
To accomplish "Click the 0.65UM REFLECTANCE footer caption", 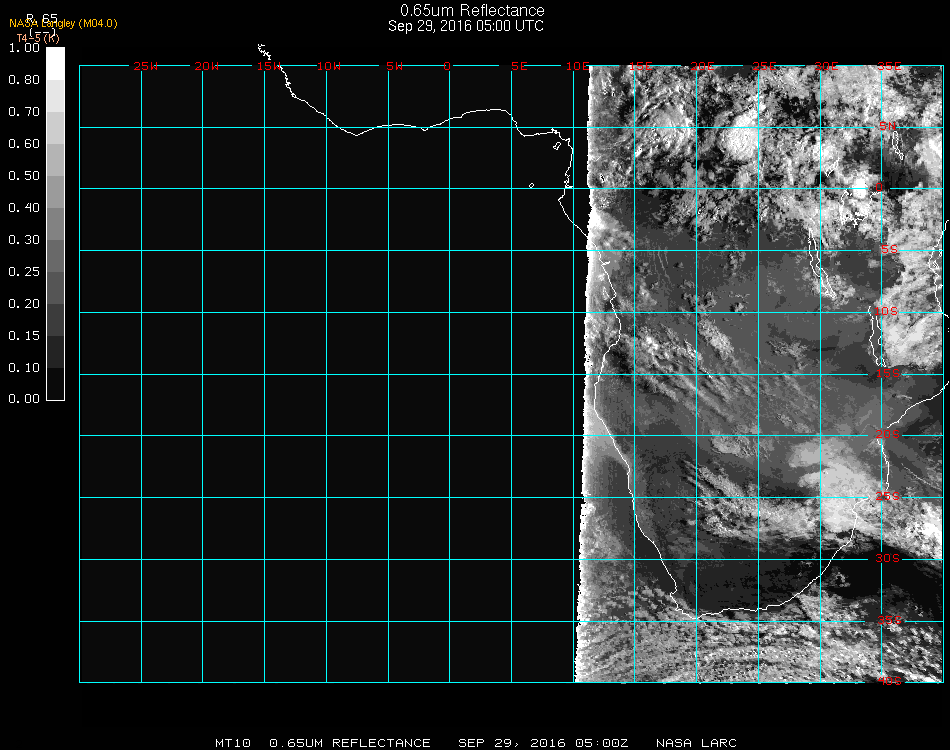I will [x=350, y=743].
